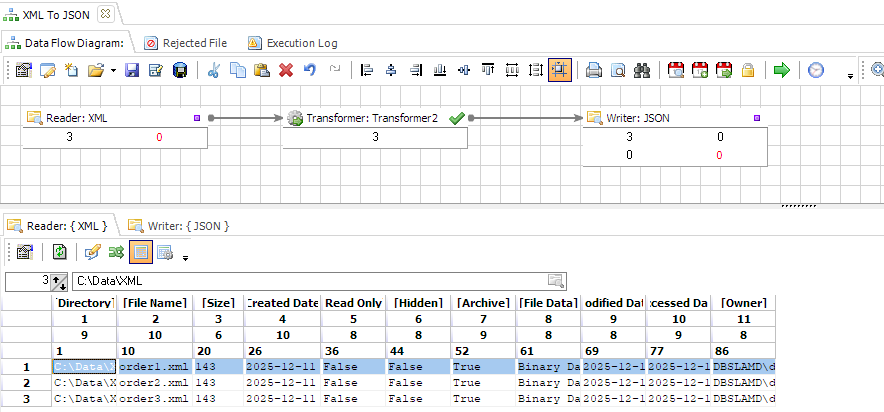Click the save-as form pencil icon
Viewport: 884px width, 412px height.
pyautogui.click(x=156, y=70)
